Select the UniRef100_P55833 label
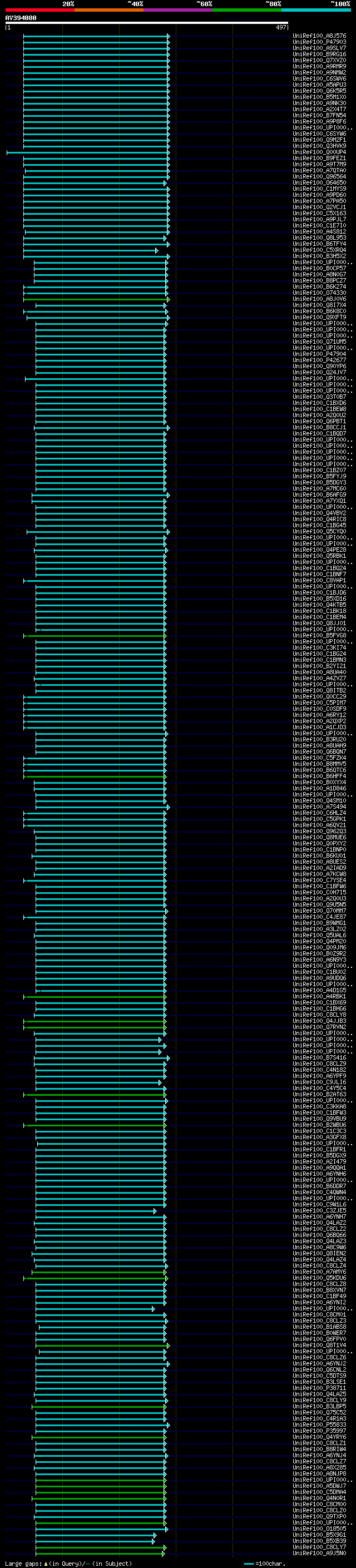This screenshot has height=1568, width=356. (319, 1424)
